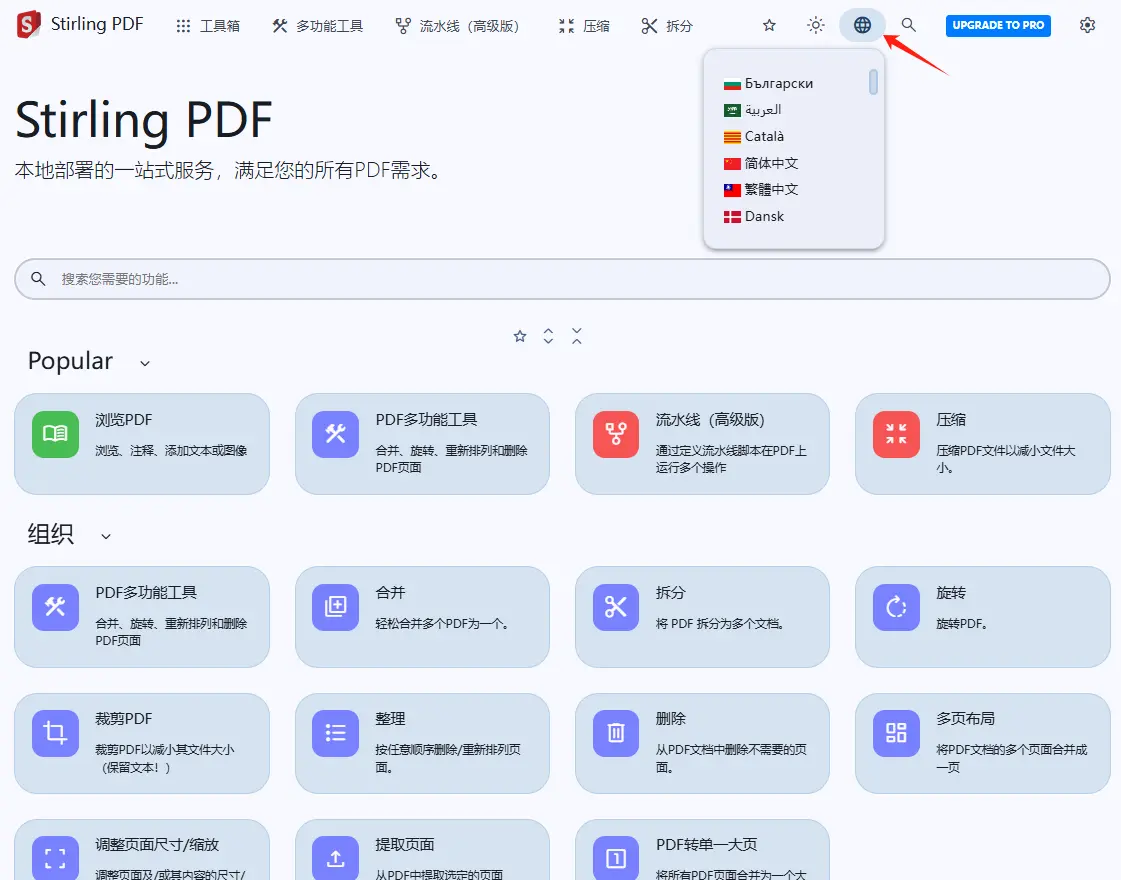Collapse the Popular section chevron
Image resolution: width=1121 pixels, height=880 pixels.
[145, 363]
